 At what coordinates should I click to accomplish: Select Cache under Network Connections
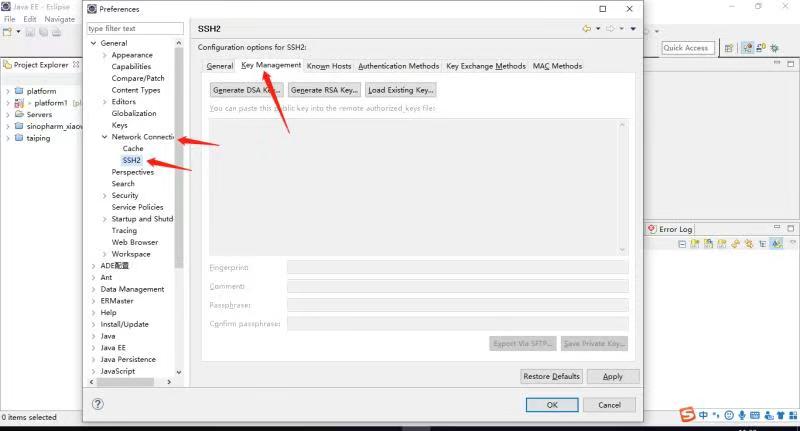pos(133,148)
